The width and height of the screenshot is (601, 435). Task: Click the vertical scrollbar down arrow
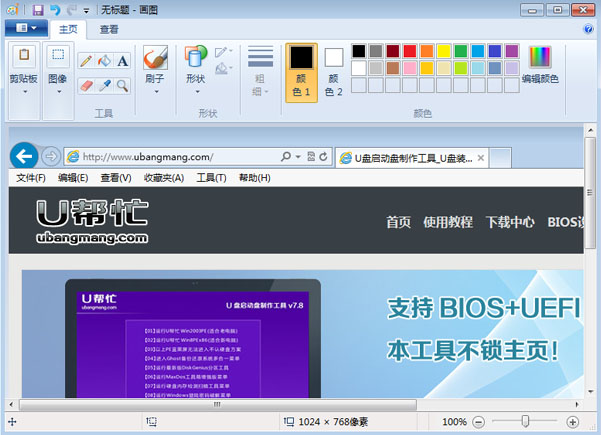tap(590, 392)
